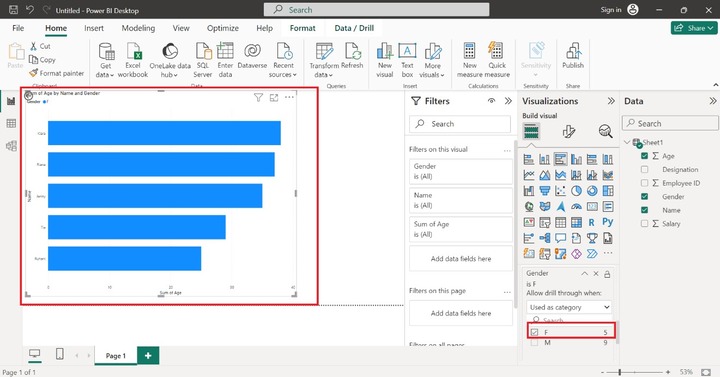Open the File menu

pyautogui.click(x=18, y=28)
